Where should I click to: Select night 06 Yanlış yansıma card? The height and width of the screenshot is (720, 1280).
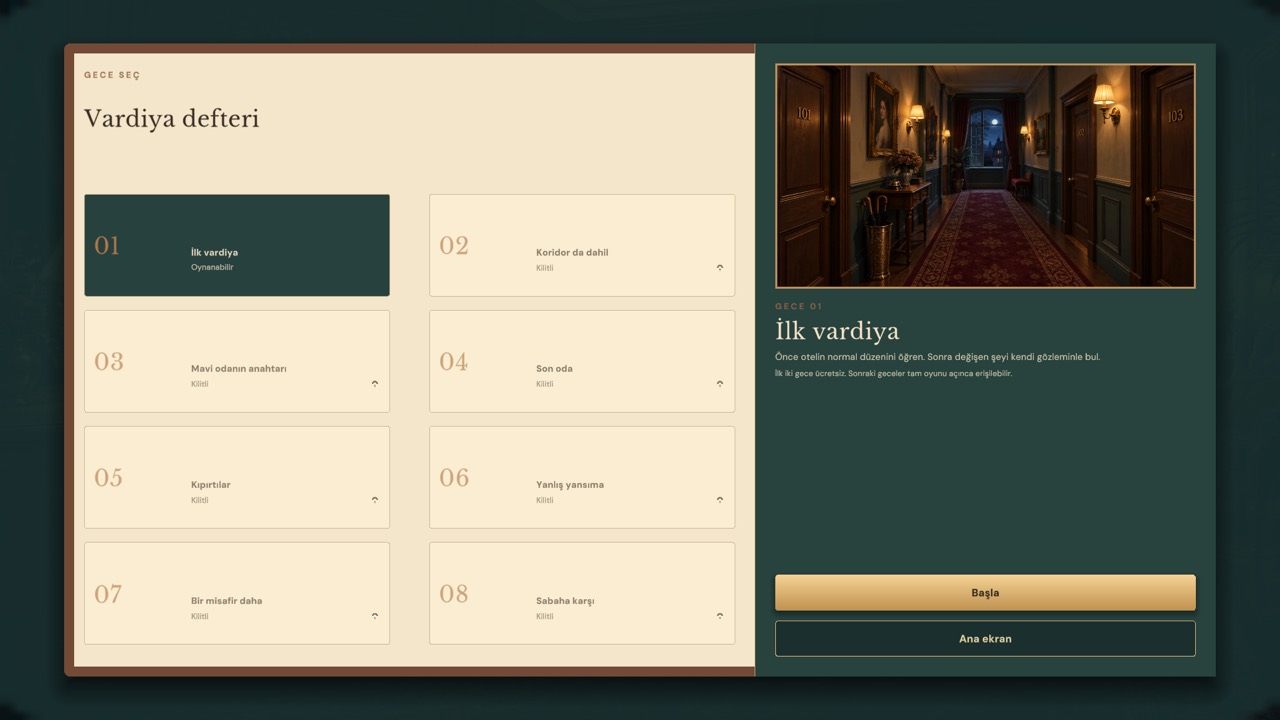[x=582, y=477]
